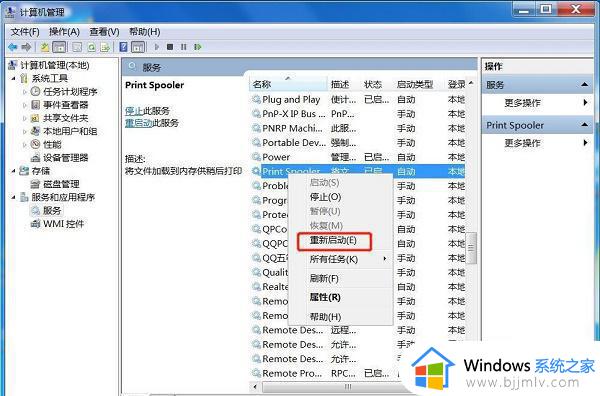
Task: Click the Back arrow toolbar icon
Action: click(x=13, y=47)
